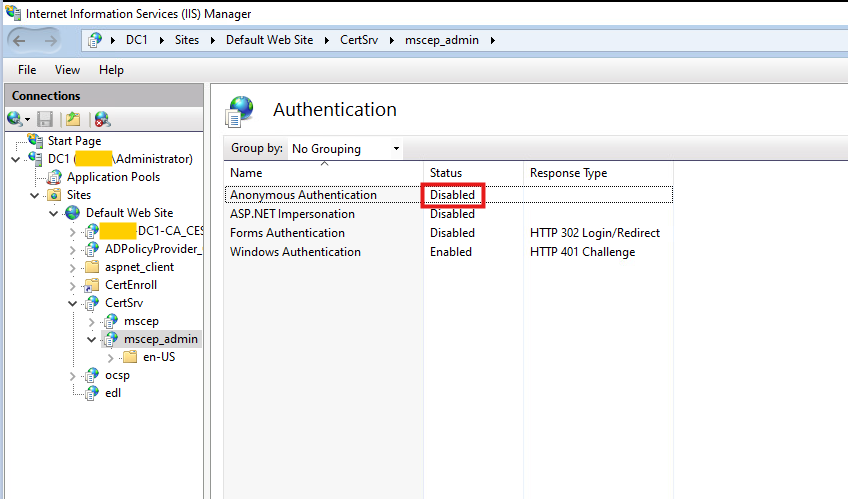The width and height of the screenshot is (848, 499).
Task: Open the File menu
Action: click(x=27, y=70)
